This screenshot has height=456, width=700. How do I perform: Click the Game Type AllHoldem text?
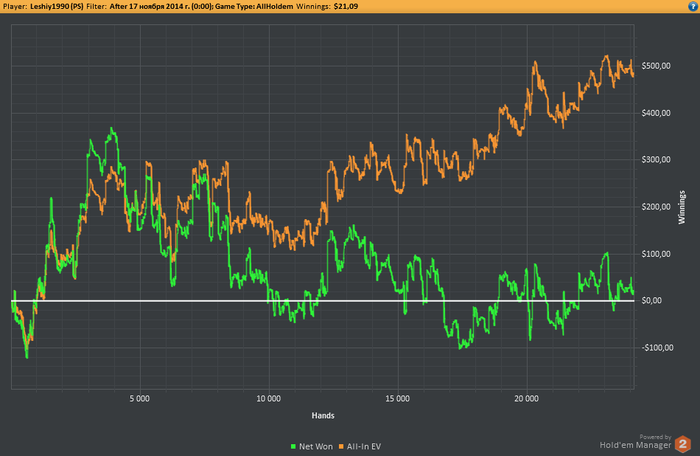point(254,6)
